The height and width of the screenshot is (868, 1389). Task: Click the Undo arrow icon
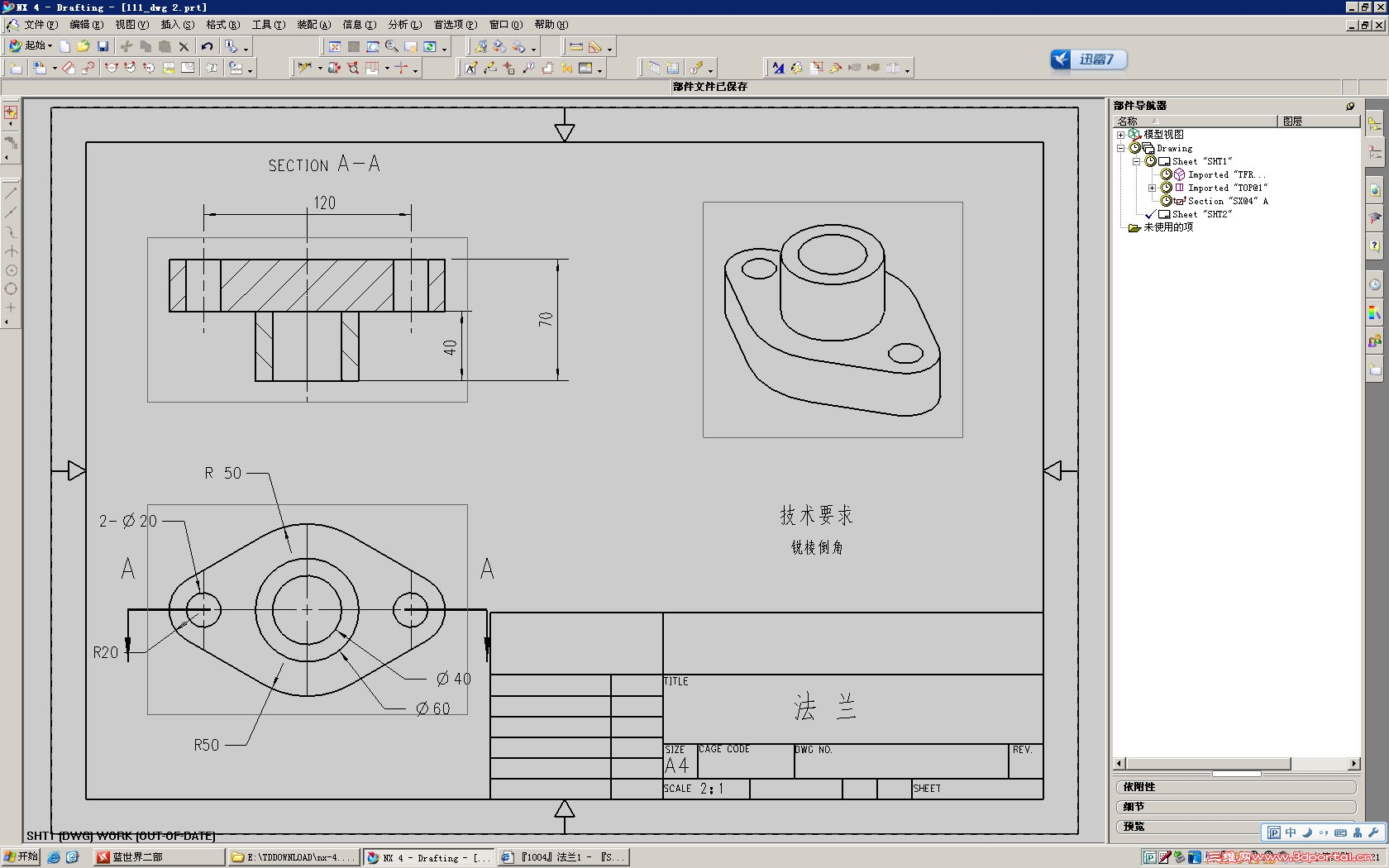[207, 46]
